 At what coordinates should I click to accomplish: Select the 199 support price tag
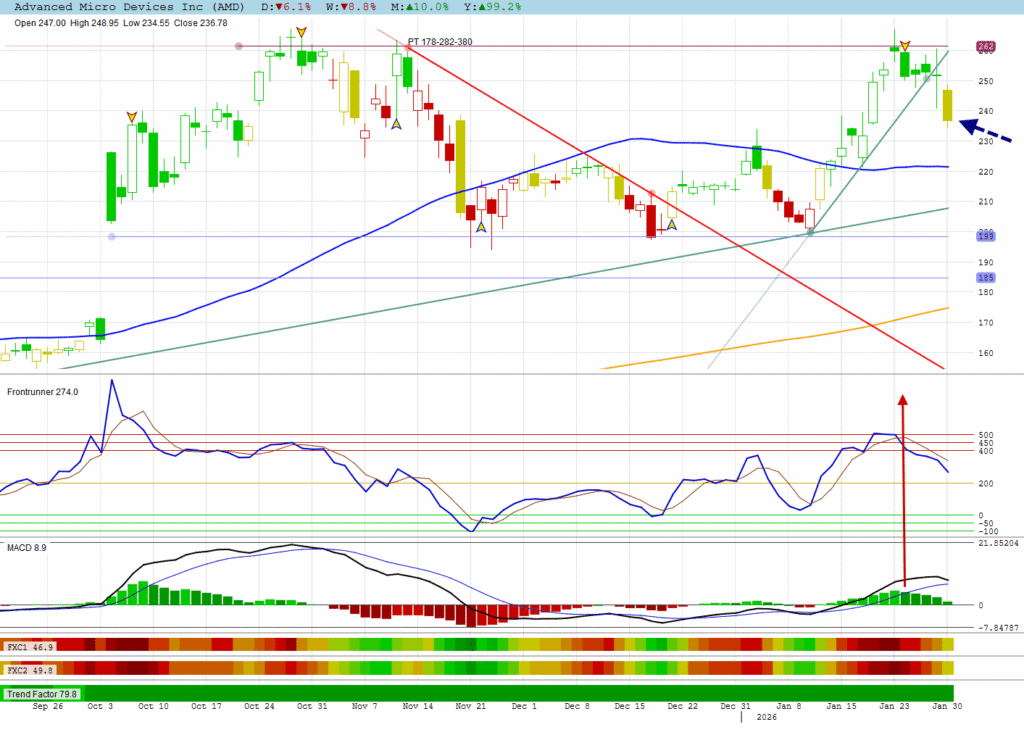[x=985, y=234]
